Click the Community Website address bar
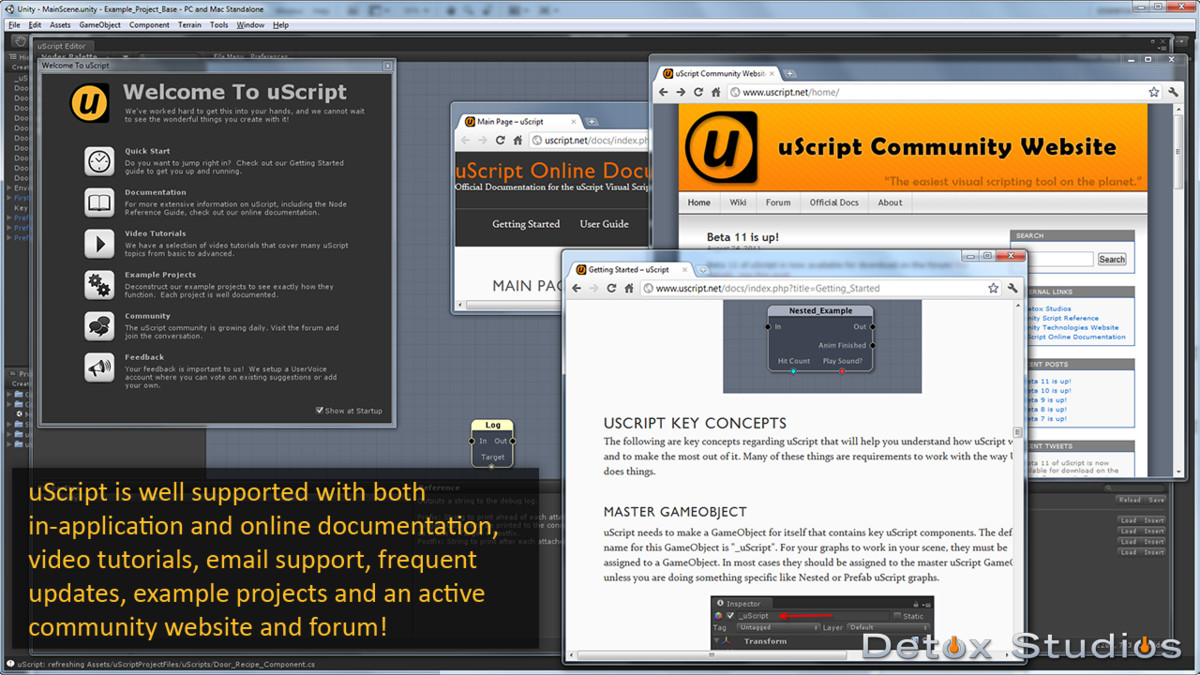1200x675 pixels. pyautogui.click(x=944, y=92)
